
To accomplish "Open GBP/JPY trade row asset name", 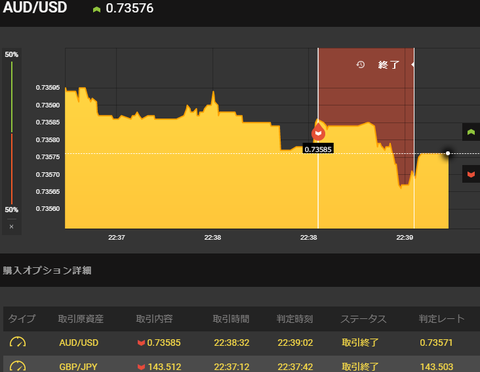I will (78, 367).
